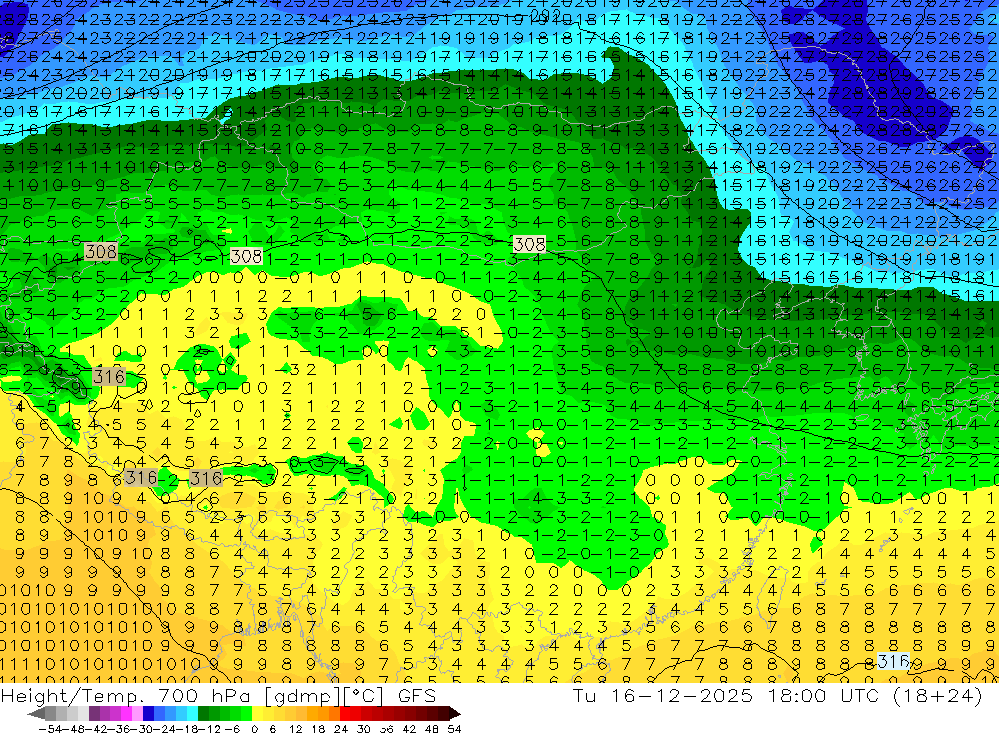
Task: Click the '30' legend value
Action: (364, 729)
